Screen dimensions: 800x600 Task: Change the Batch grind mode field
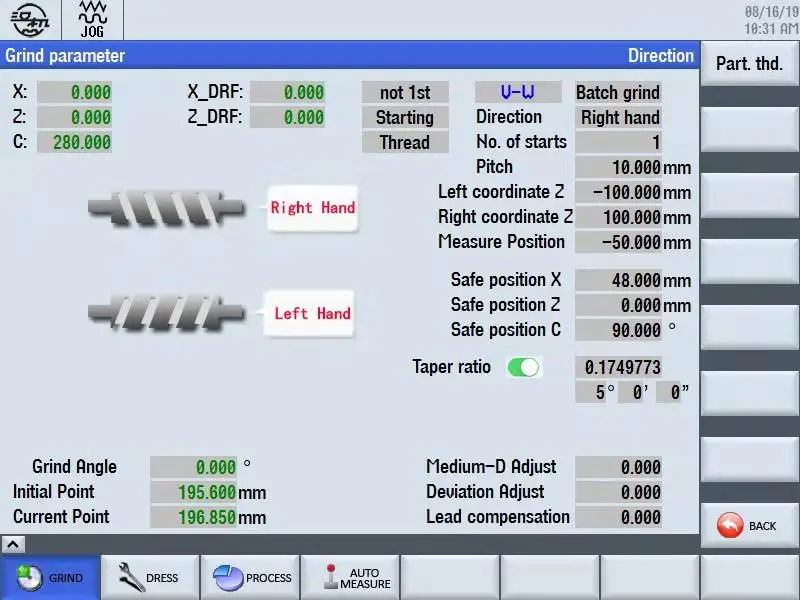click(618, 92)
